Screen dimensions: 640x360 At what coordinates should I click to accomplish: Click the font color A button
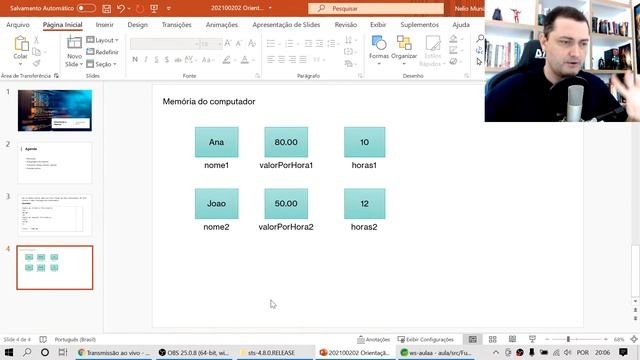[x=244, y=60]
